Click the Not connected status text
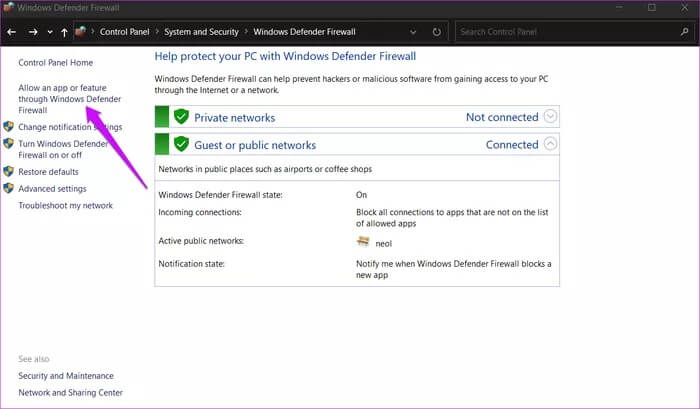 (502, 117)
